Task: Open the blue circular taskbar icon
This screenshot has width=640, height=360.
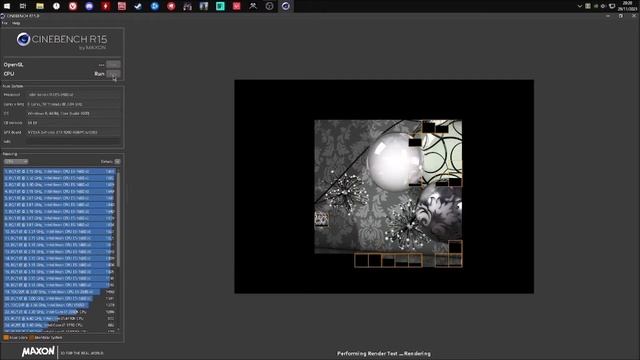Action: click(155, 6)
